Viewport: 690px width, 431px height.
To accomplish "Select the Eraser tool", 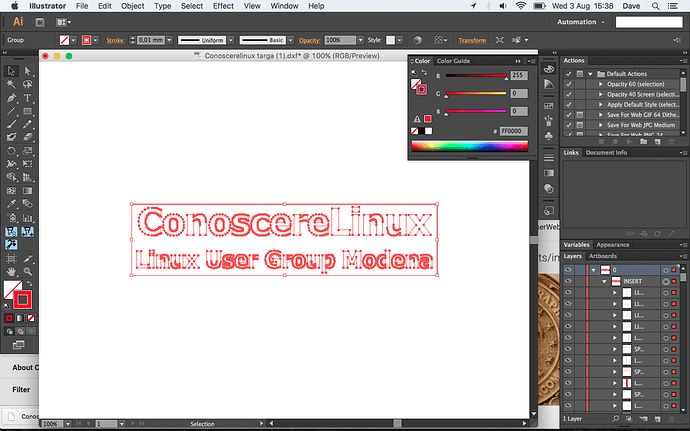I will (x=27, y=137).
